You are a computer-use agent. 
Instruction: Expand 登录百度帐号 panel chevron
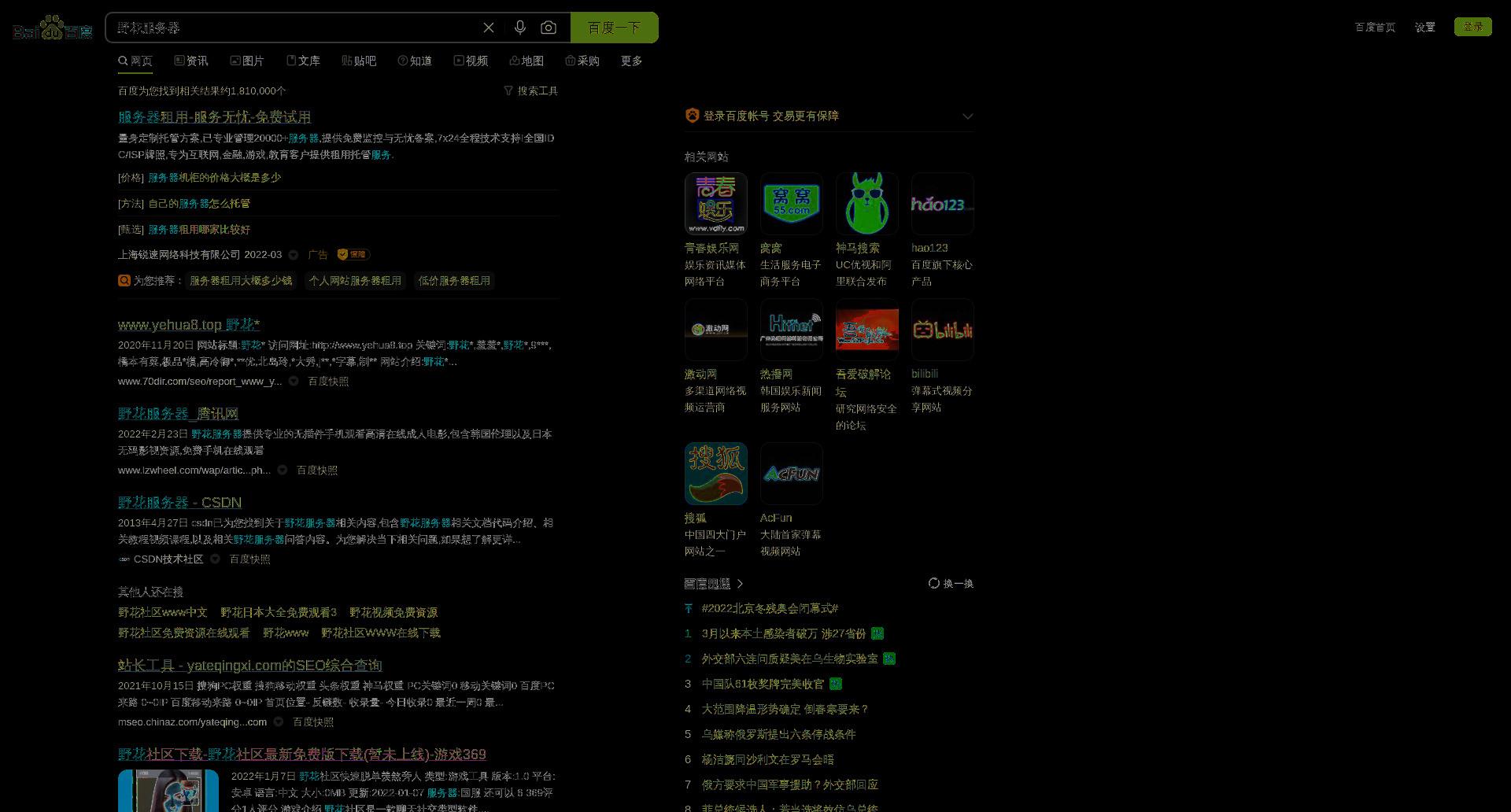968,116
